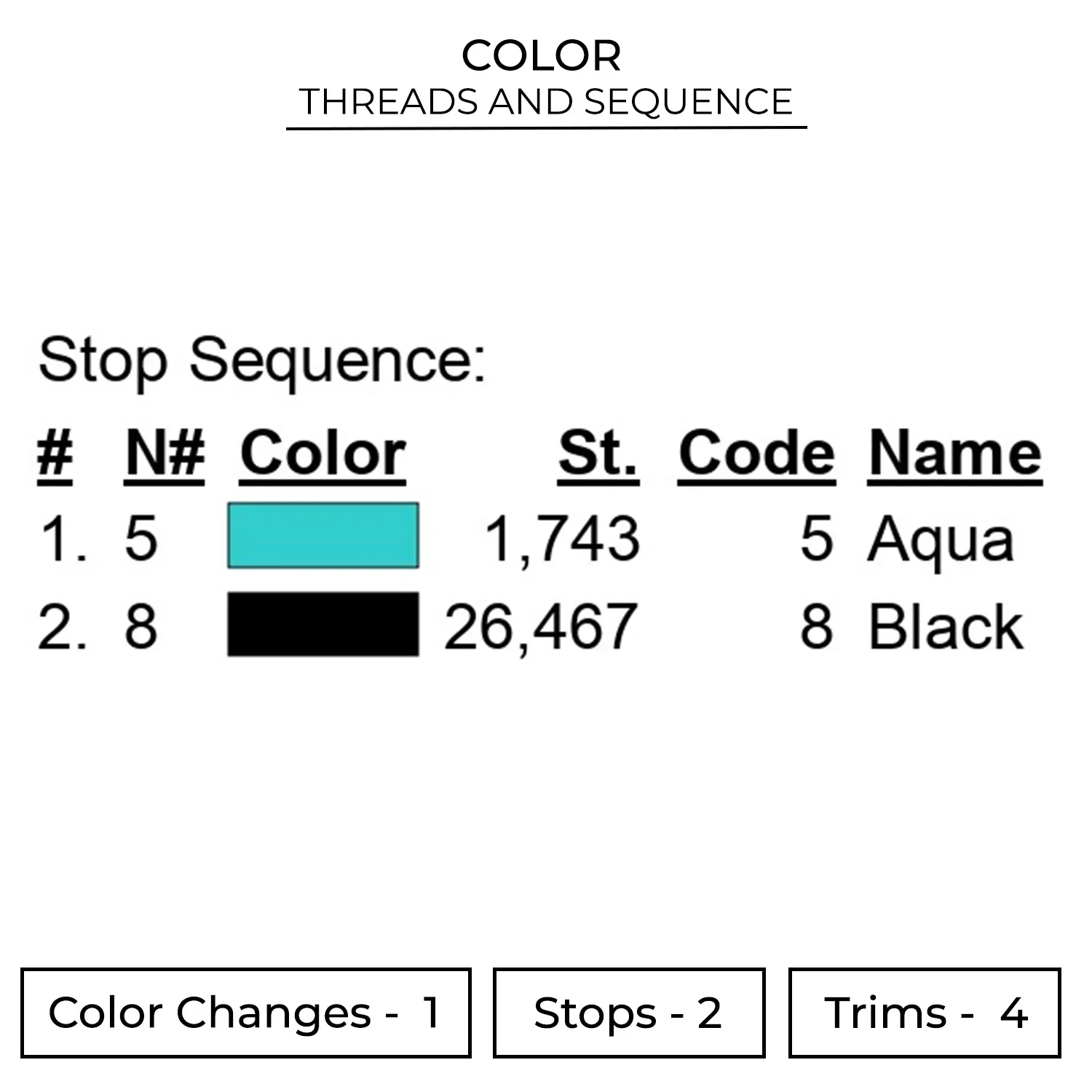1092x1092 pixels.
Task: Click the COLOR title text
Action: point(541,56)
